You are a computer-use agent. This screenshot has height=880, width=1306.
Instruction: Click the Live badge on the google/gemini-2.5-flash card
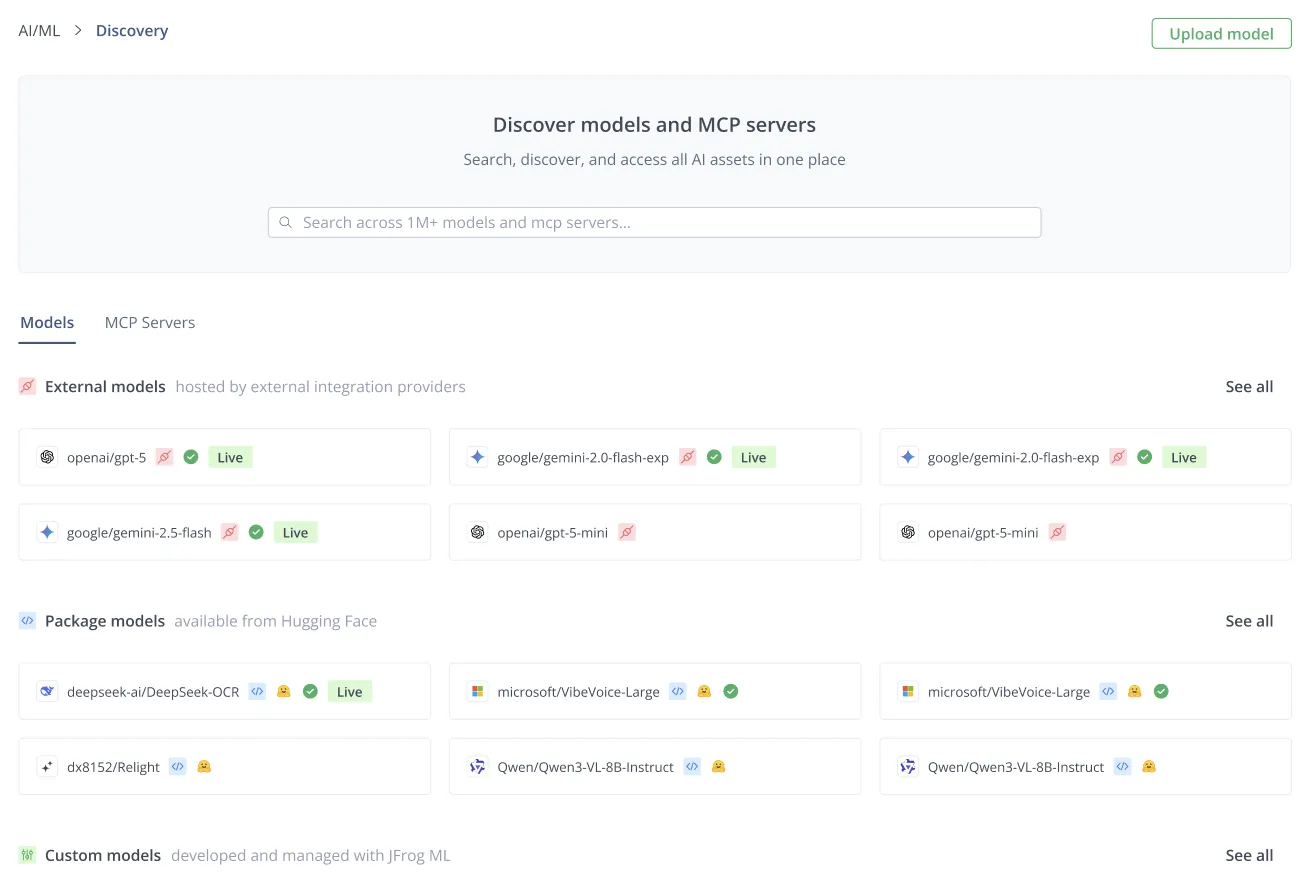[x=295, y=532]
